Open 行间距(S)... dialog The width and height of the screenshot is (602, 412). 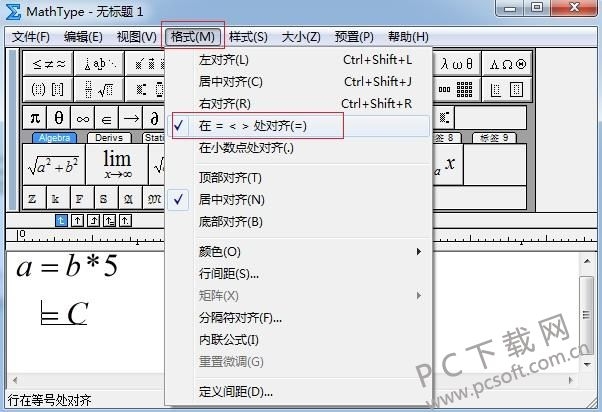click(298, 274)
